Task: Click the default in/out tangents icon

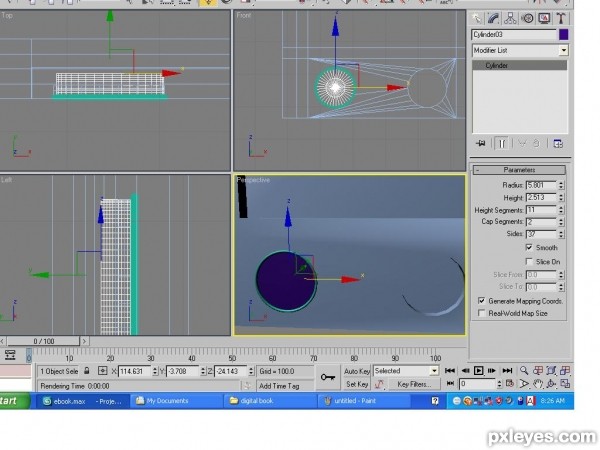Action: (x=379, y=384)
